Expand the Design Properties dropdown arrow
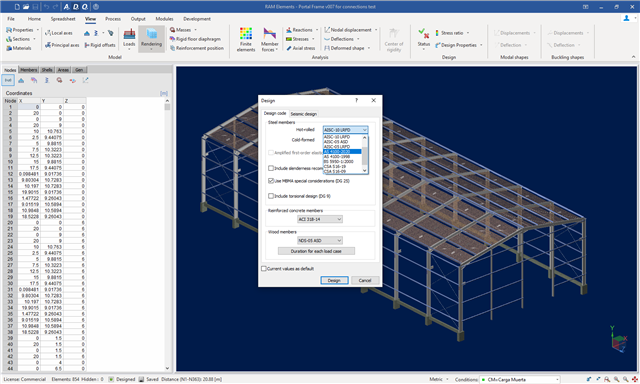 pos(481,45)
